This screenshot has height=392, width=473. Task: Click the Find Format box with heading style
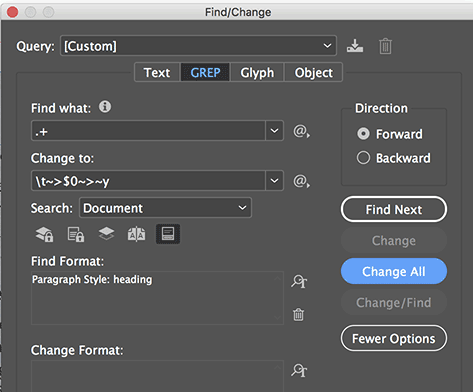(157, 298)
